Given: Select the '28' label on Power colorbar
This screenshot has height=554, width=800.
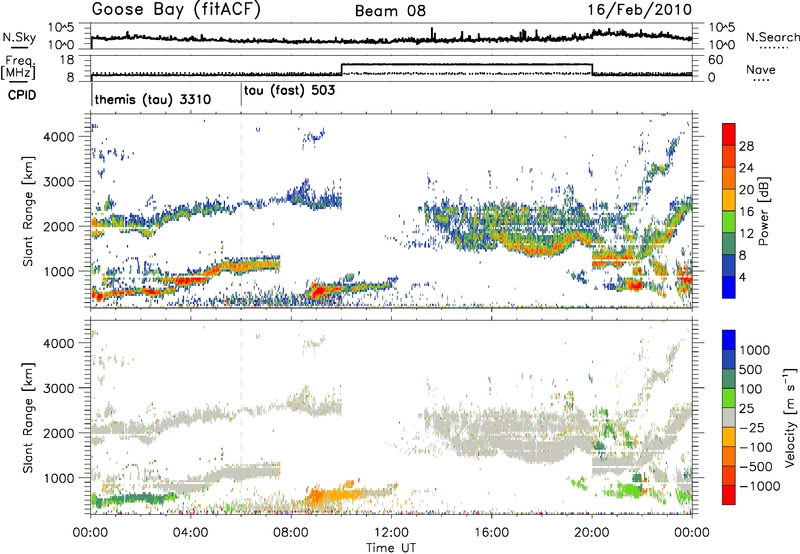Looking at the screenshot, I should pyautogui.click(x=746, y=146).
